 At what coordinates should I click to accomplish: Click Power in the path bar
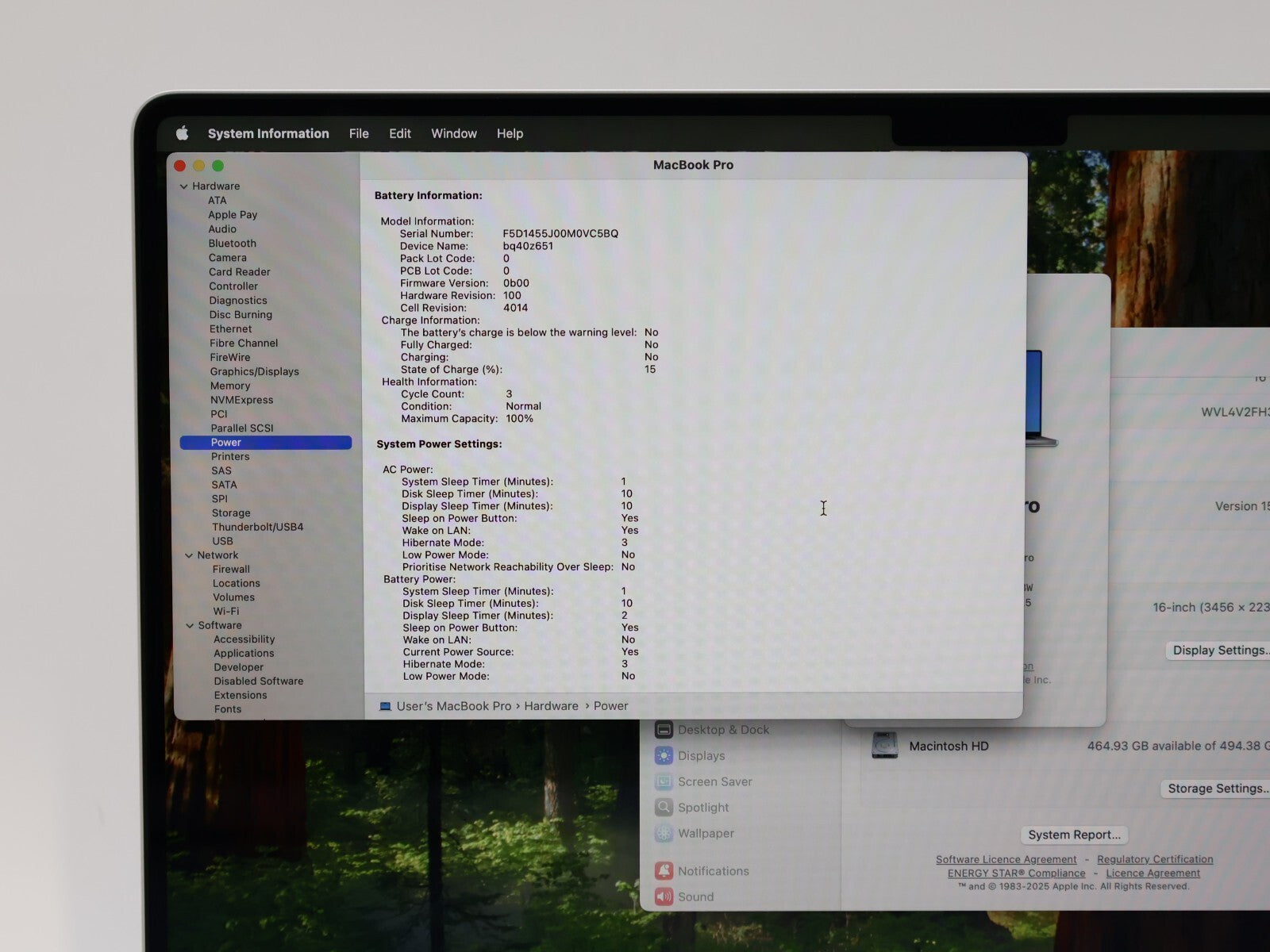click(610, 706)
